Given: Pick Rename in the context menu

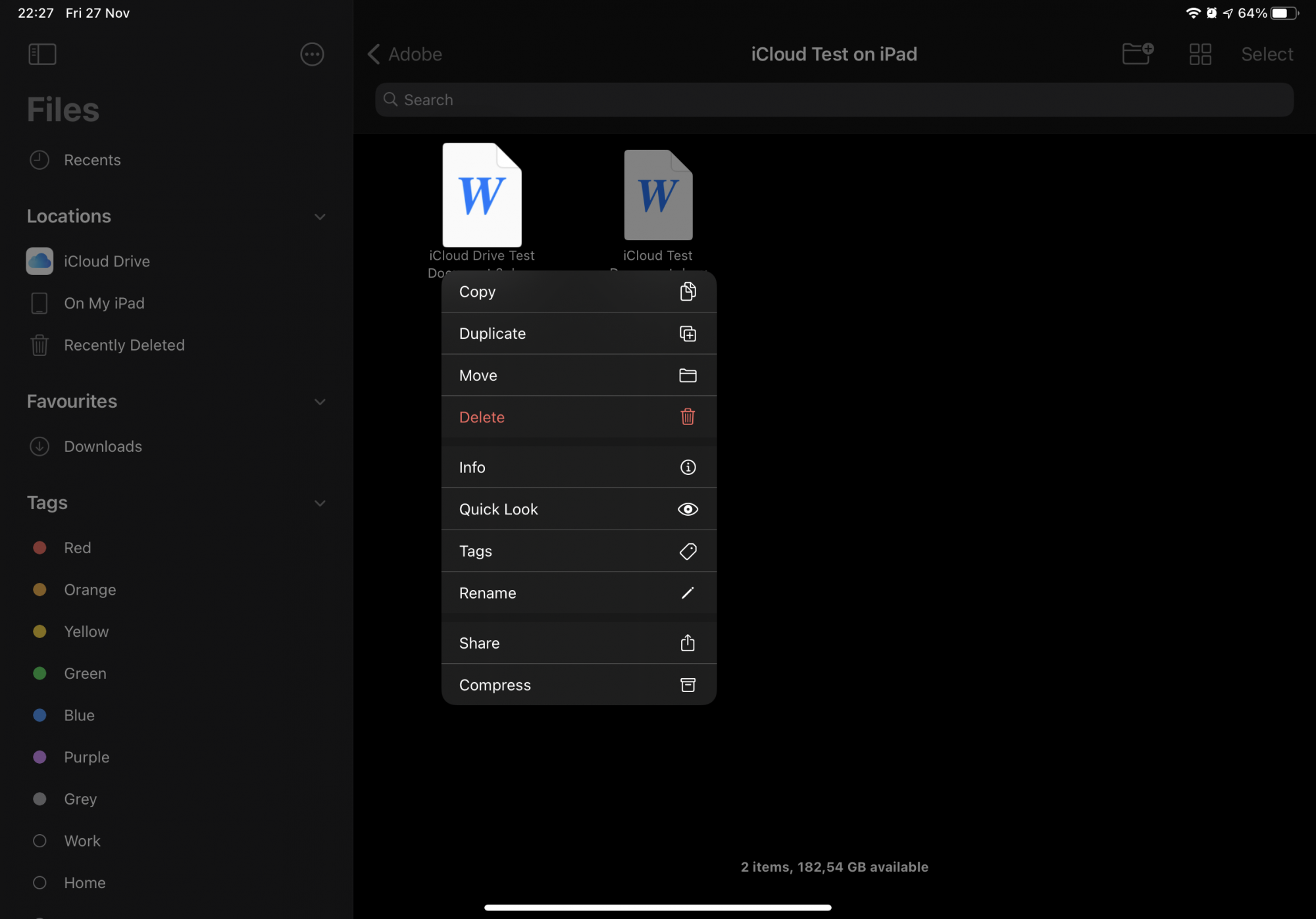Looking at the screenshot, I should pyautogui.click(x=578, y=593).
